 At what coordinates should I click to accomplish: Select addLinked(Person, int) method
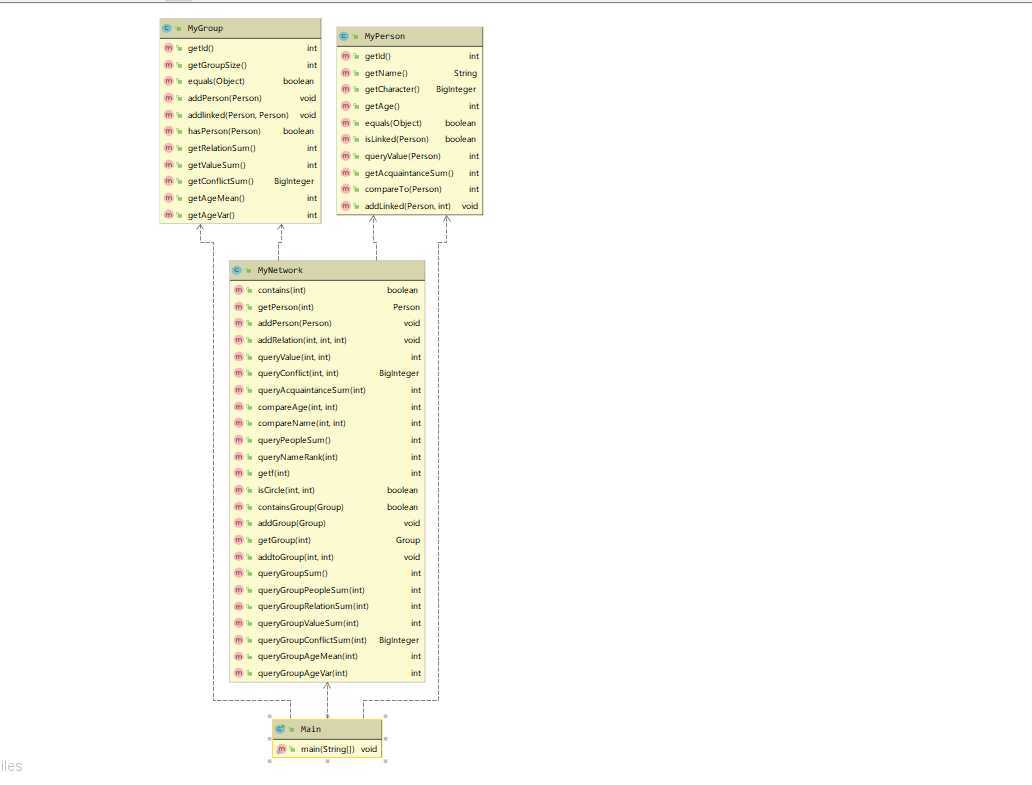click(x=409, y=206)
